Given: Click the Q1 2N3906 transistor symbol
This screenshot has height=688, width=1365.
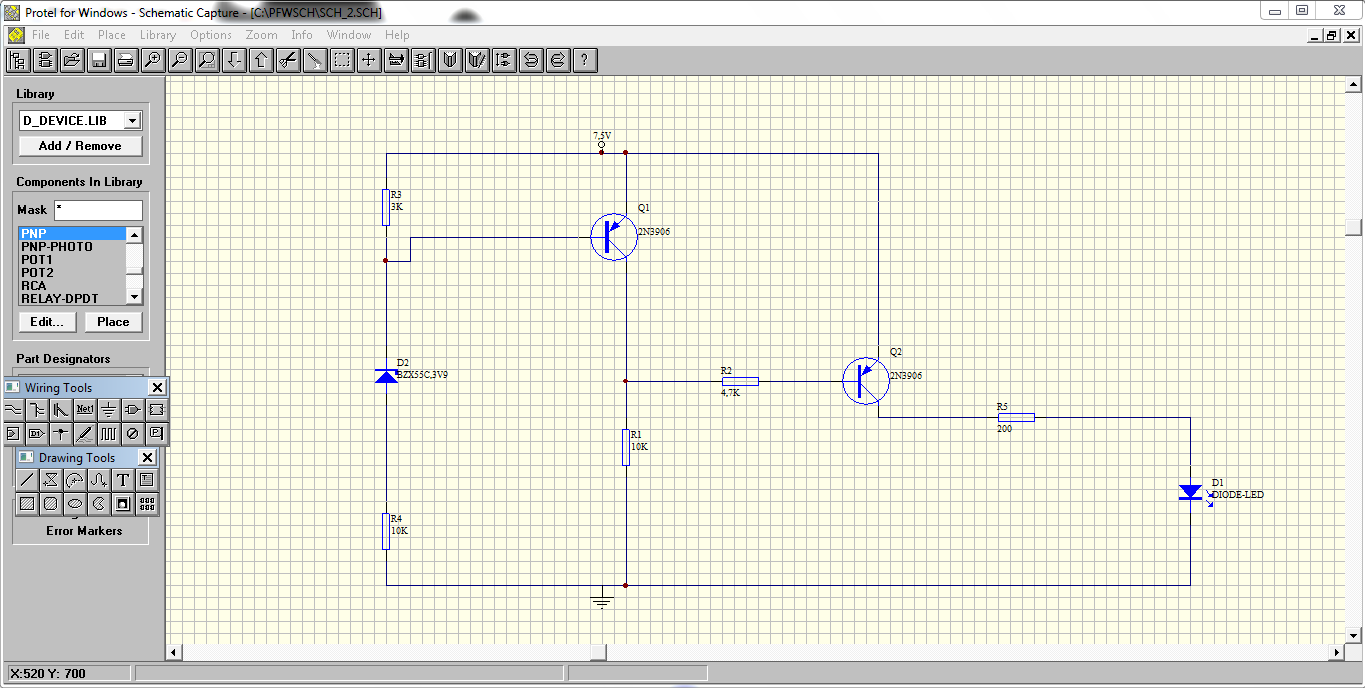Looking at the screenshot, I should point(613,237).
